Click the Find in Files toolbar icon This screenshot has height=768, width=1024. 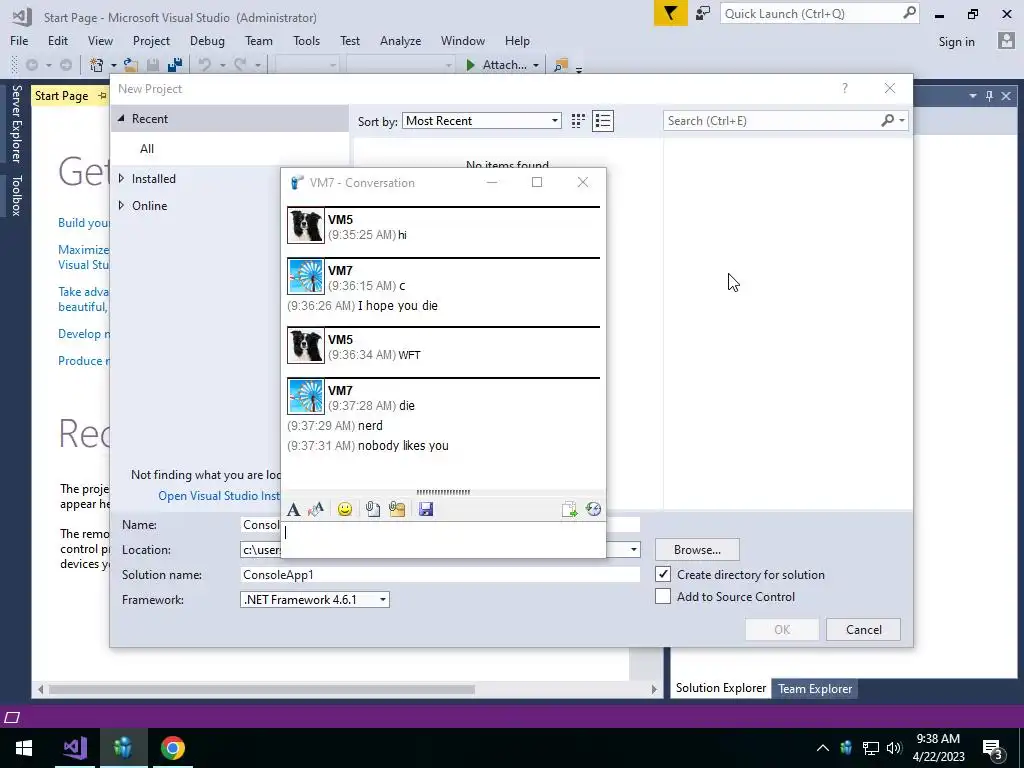tap(560, 65)
